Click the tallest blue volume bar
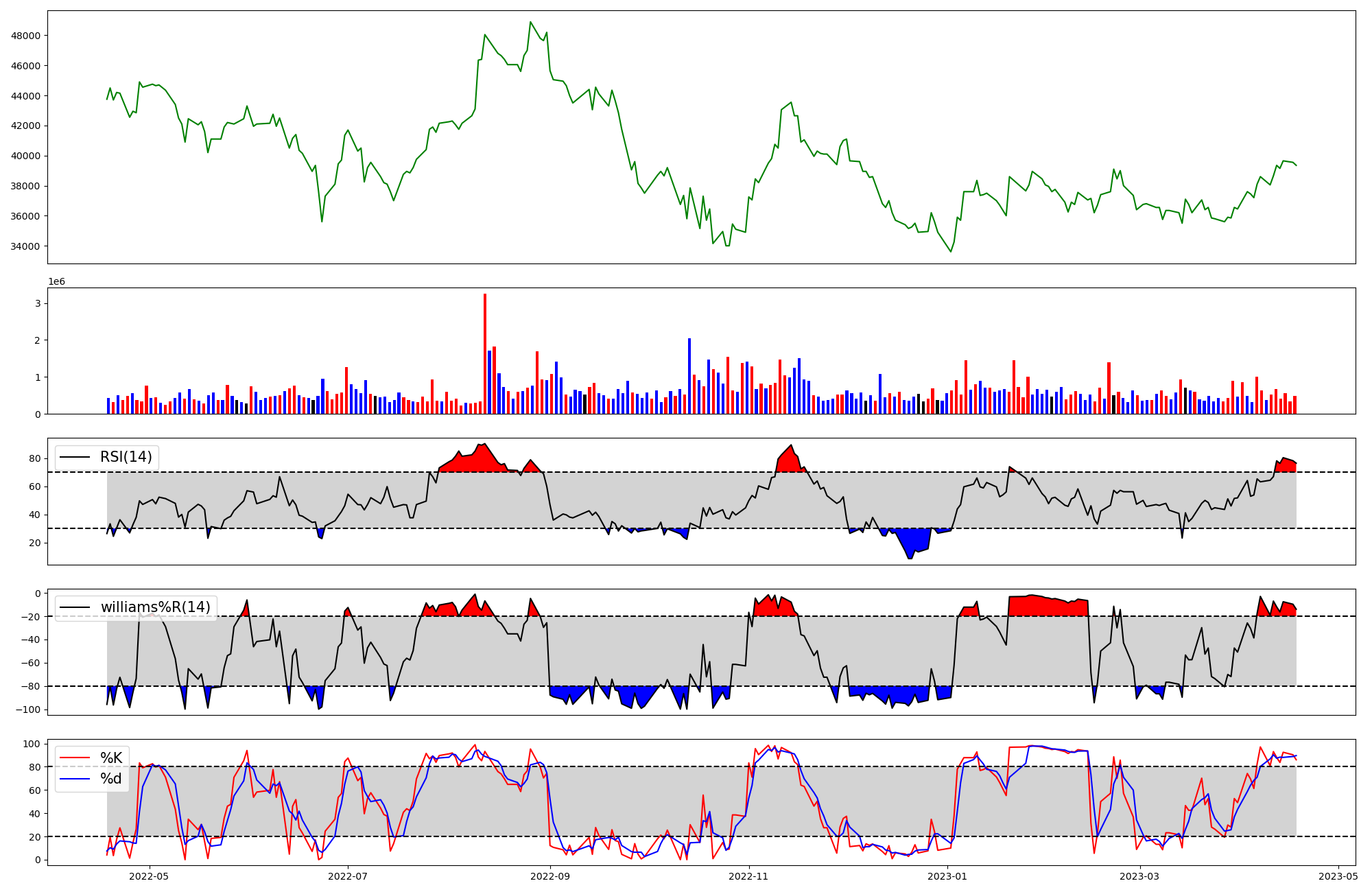The height and width of the screenshot is (892, 1372). click(689, 376)
